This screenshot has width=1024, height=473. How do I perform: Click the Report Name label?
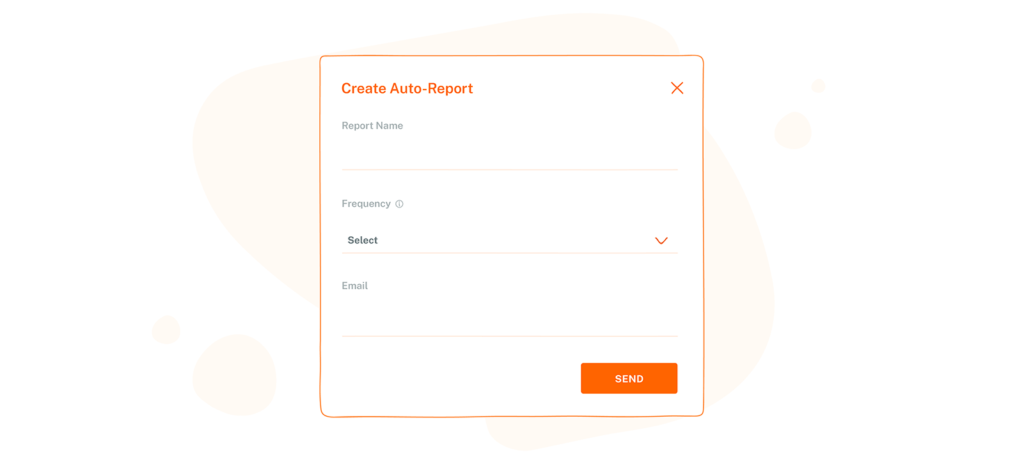372,125
